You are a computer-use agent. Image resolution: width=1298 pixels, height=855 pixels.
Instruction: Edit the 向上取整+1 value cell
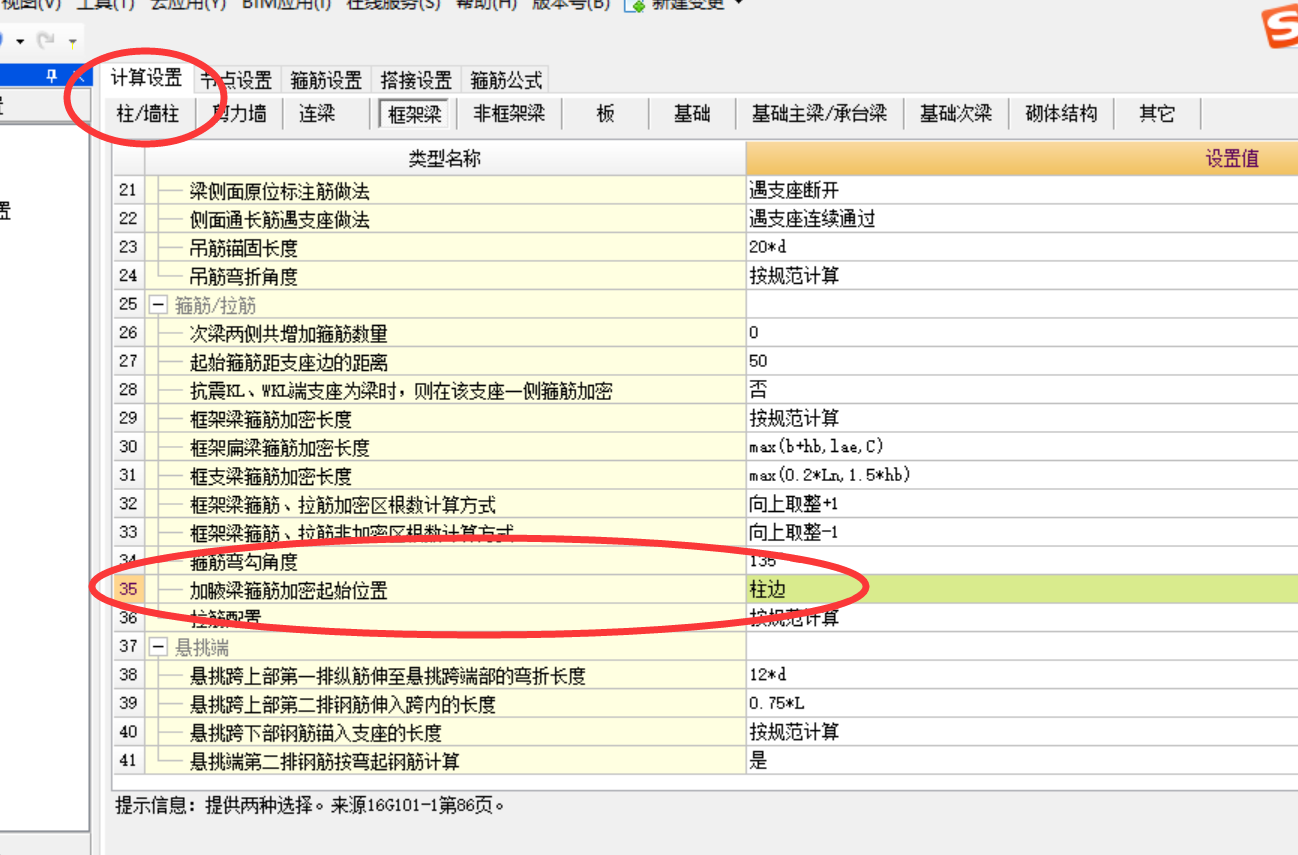[x=1022, y=504]
